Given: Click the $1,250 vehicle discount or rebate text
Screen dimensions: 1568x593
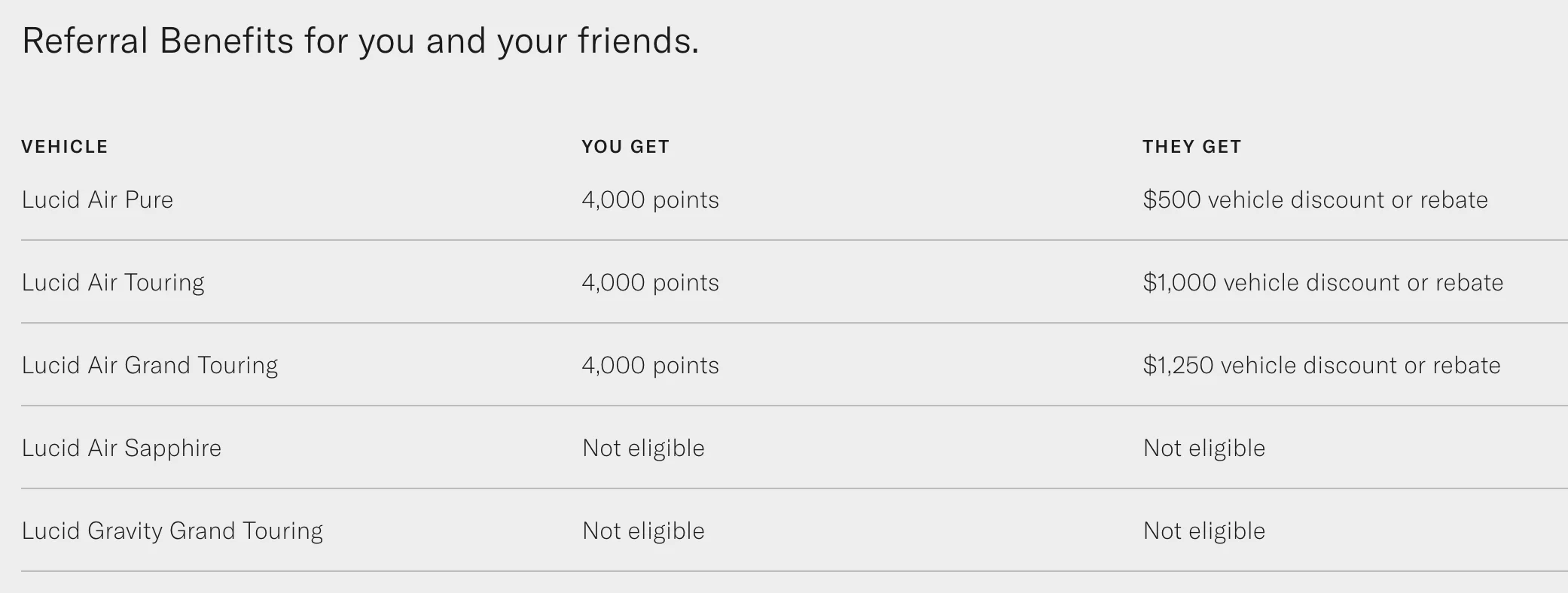Looking at the screenshot, I should [1322, 365].
